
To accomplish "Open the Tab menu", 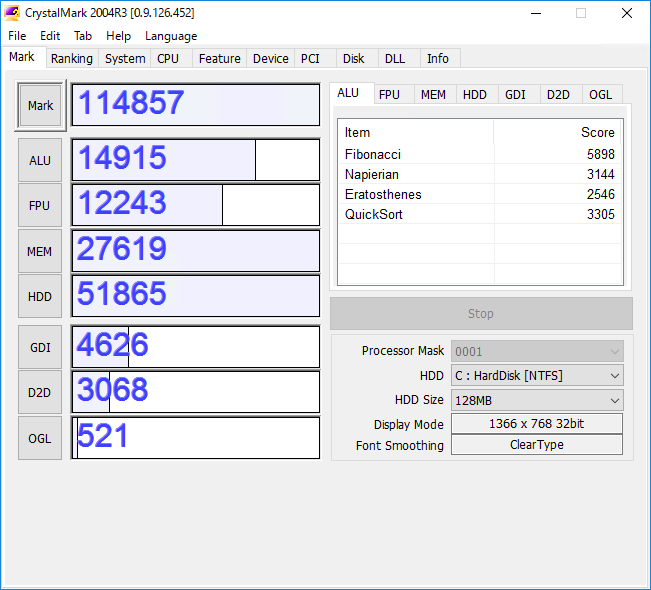I will coord(83,36).
